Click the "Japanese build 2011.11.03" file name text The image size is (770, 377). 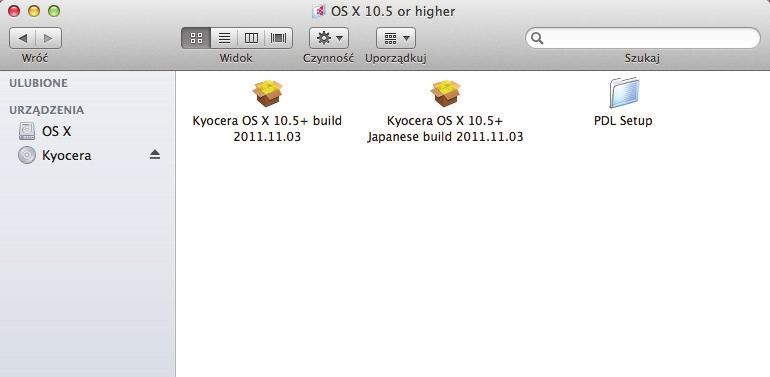click(445, 137)
